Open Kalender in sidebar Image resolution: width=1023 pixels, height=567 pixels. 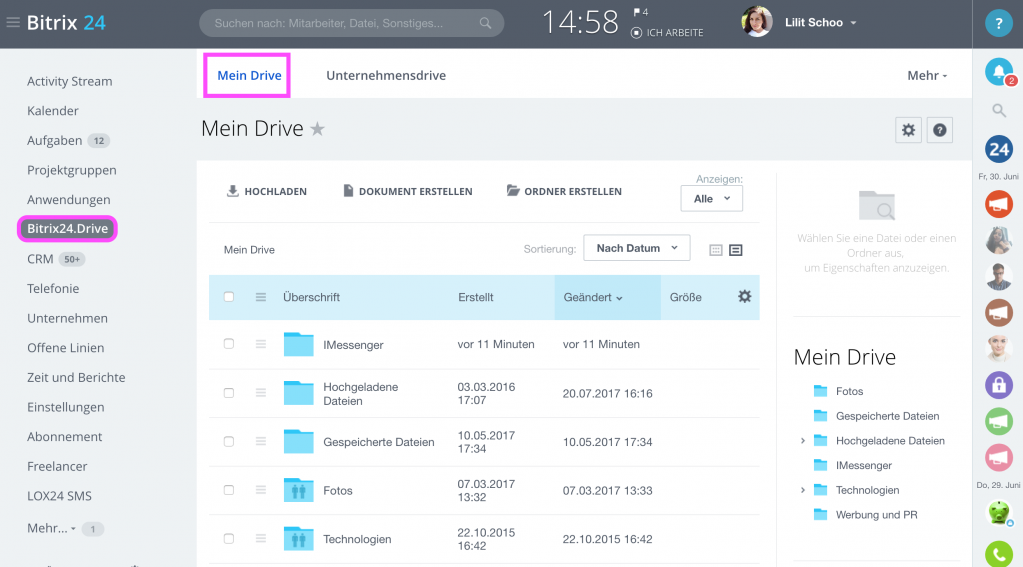(x=52, y=111)
